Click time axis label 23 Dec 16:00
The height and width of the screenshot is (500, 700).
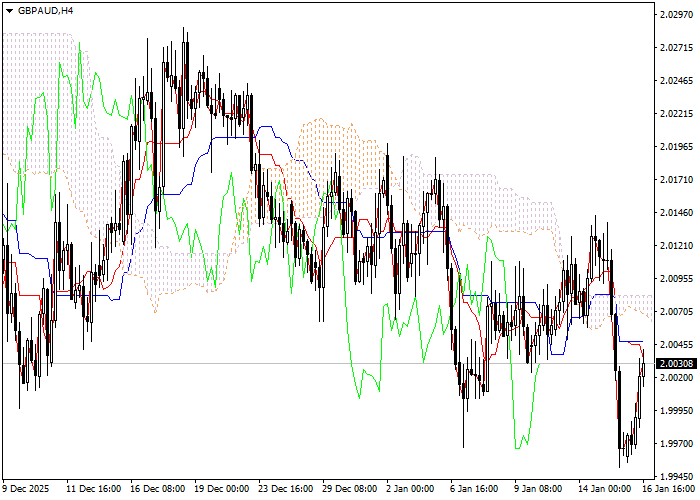click(286, 489)
